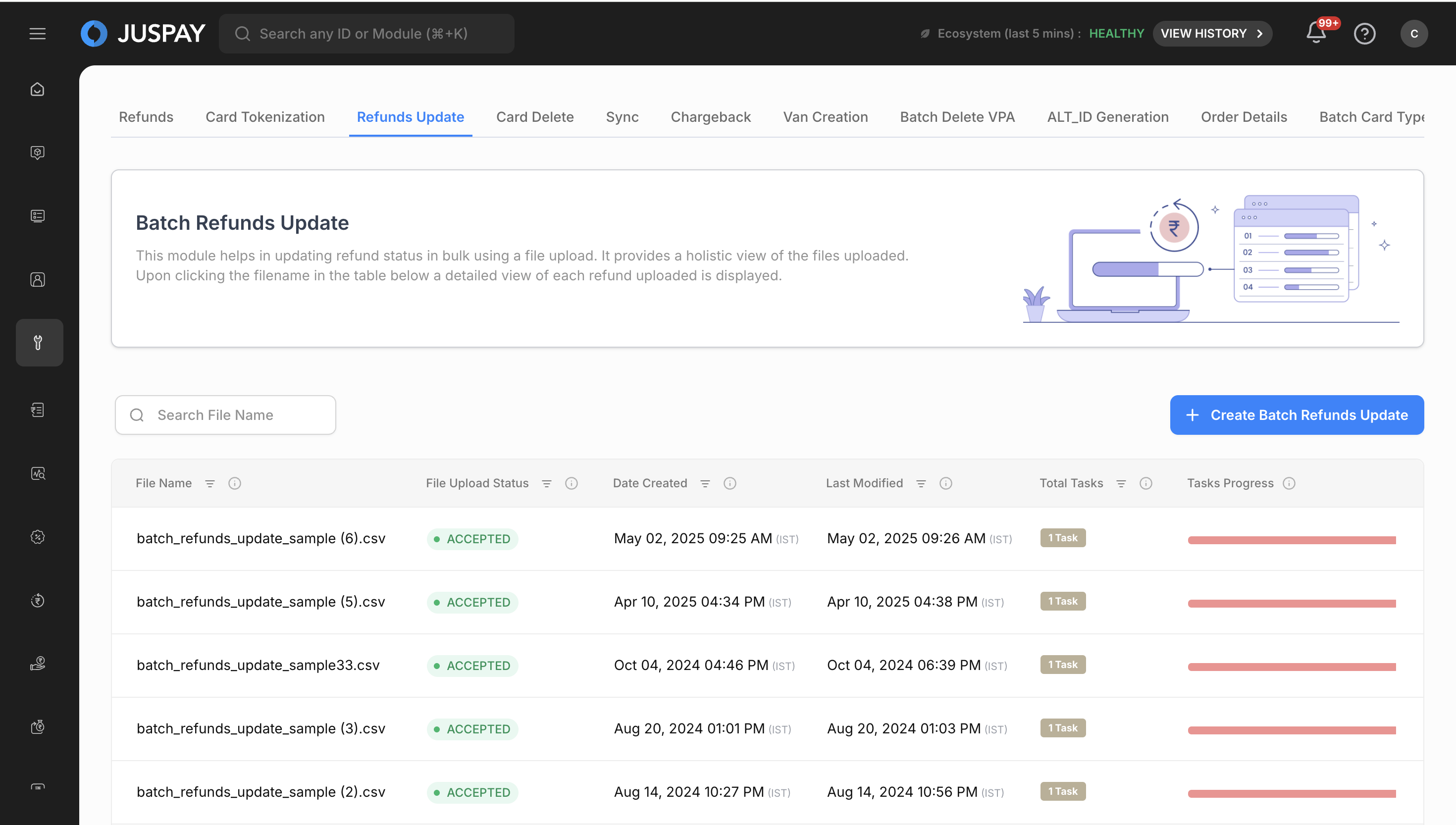Screen dimensions: 1456x825
Task: Open the hamburger menu icon
Action: click(x=38, y=34)
